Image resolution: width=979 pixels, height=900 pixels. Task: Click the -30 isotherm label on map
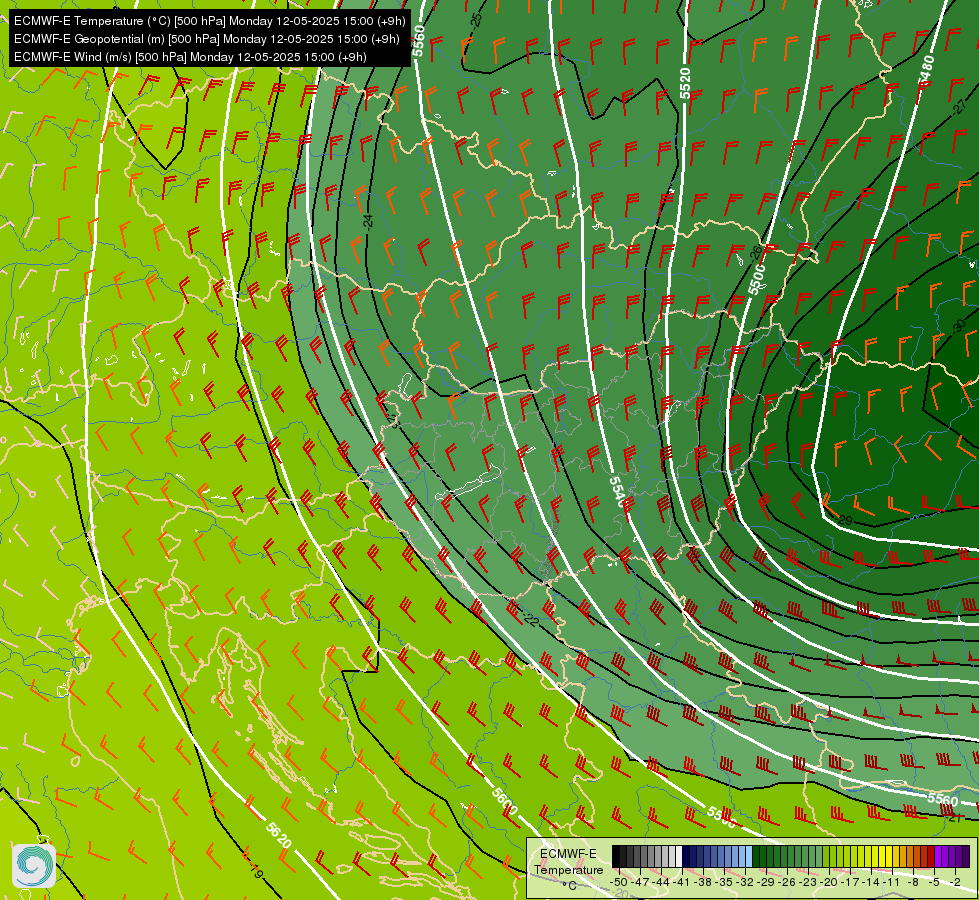[959, 325]
